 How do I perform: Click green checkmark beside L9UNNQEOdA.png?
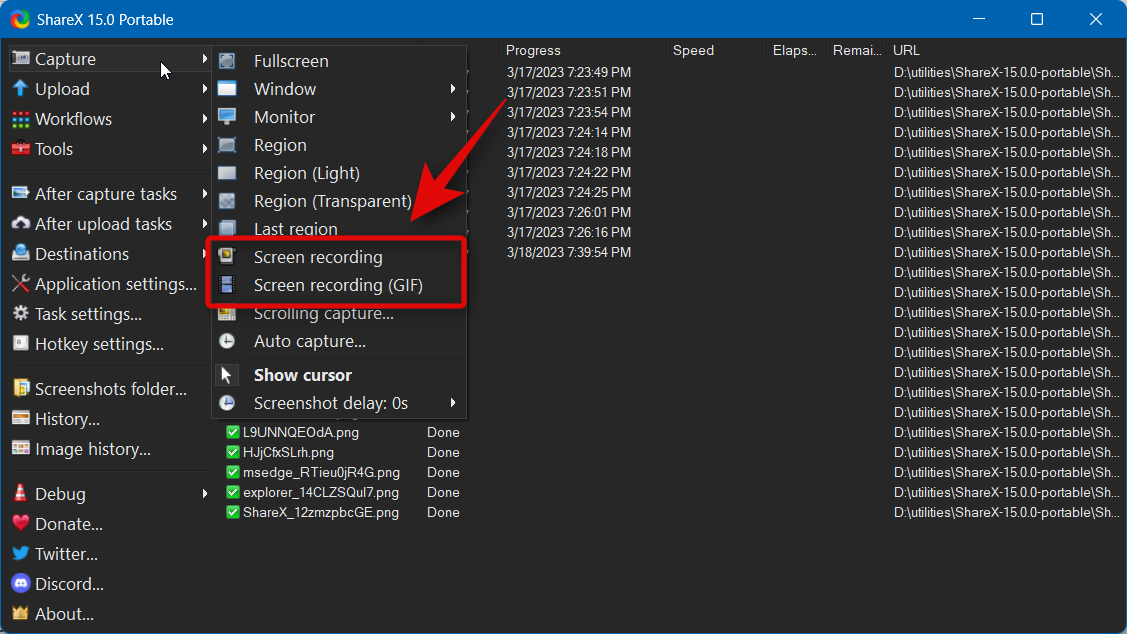[x=233, y=432]
